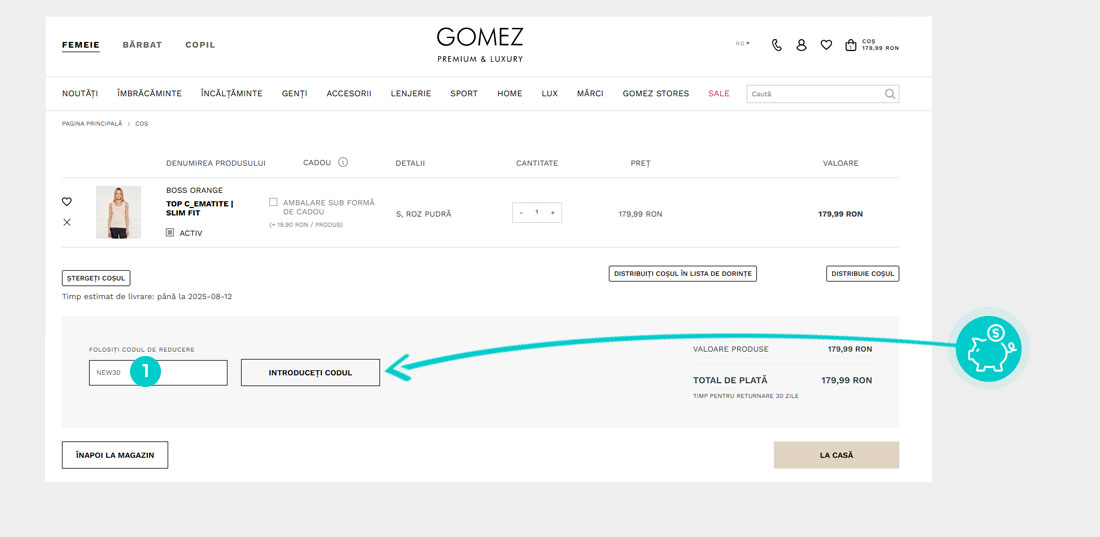Screen dimensions: 1100x537
Task: Click the search magnifier icon
Action: (x=889, y=94)
